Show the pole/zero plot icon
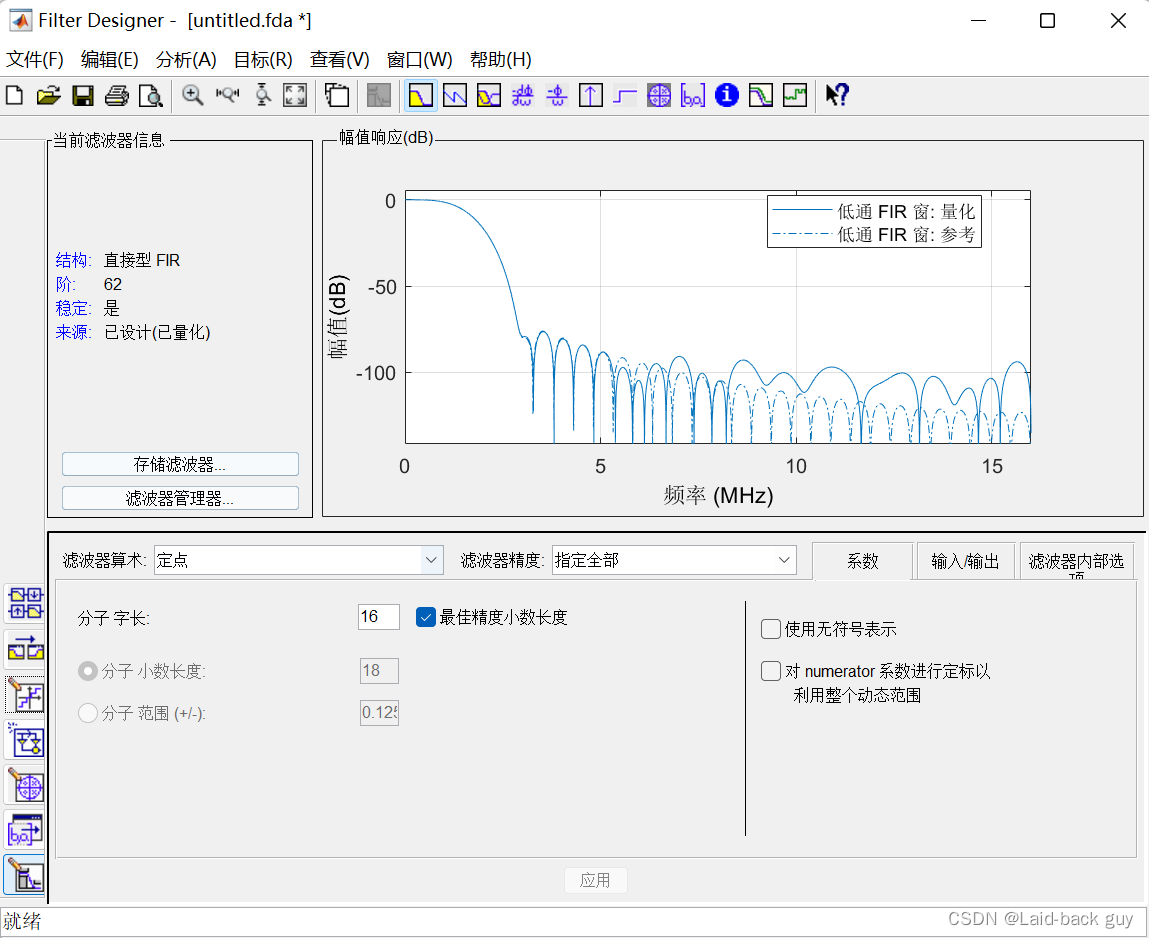This screenshot has width=1149, height=938. (x=659, y=95)
